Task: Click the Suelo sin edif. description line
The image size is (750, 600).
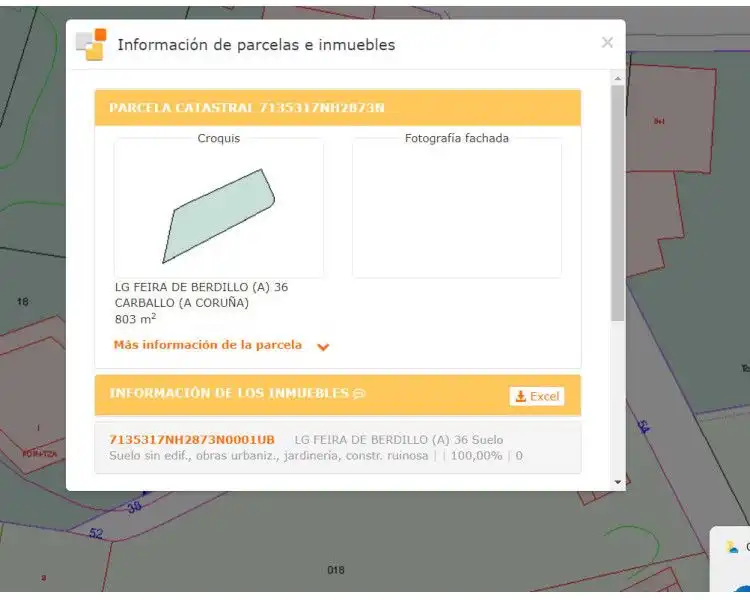Action: click(316, 456)
